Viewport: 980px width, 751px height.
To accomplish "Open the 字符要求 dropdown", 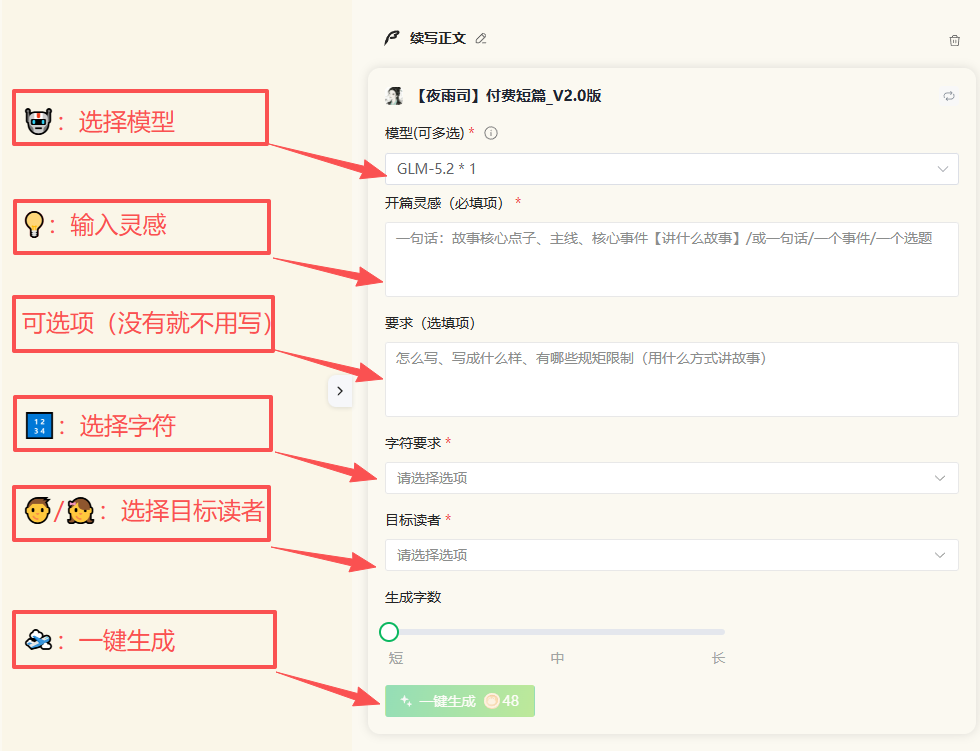I will pyautogui.click(x=671, y=478).
